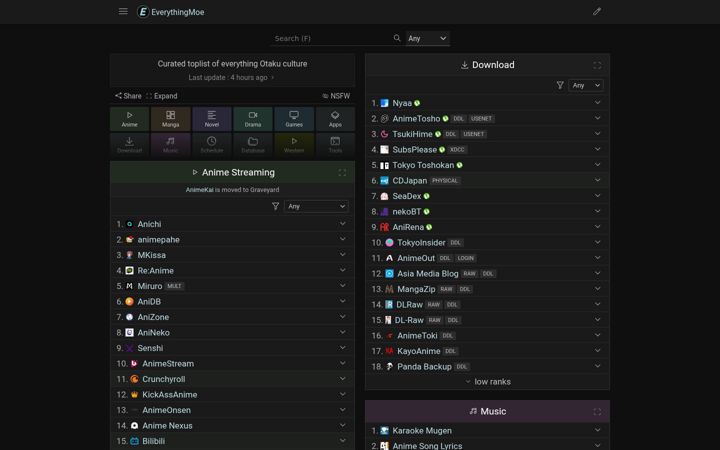Open the search category Any dropdown

pyautogui.click(x=427, y=38)
